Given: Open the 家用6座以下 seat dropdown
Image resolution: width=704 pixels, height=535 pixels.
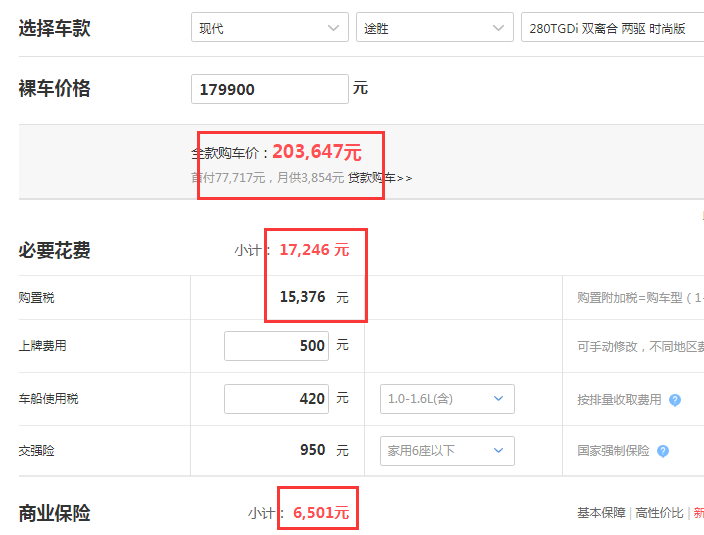Looking at the screenshot, I should point(447,451).
